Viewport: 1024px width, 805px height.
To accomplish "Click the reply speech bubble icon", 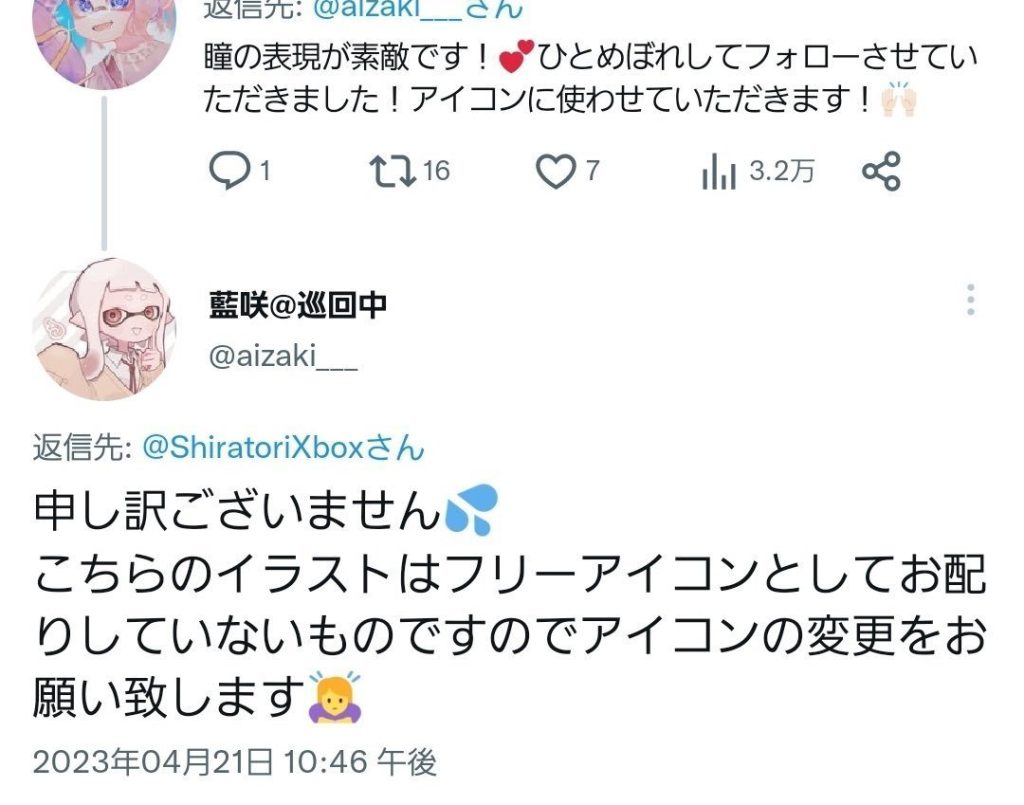I will point(229,172).
